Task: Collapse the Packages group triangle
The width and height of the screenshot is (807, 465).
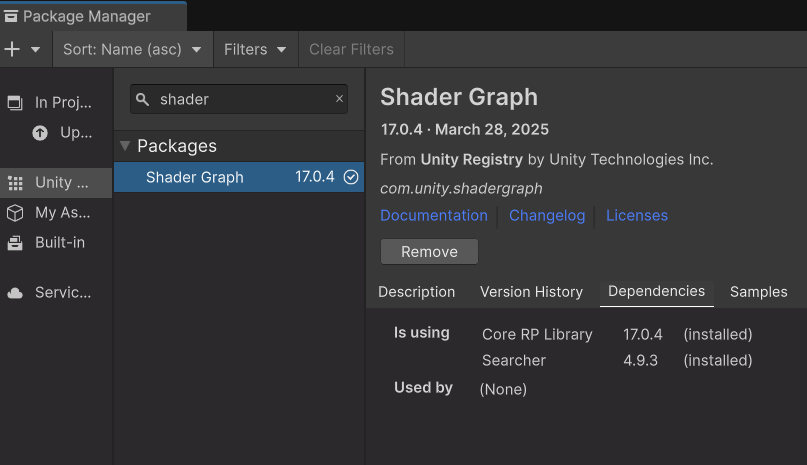Action: 125,146
